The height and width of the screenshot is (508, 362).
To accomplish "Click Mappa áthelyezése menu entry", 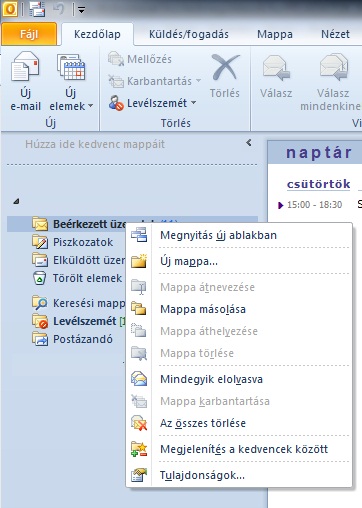I will click(x=239, y=331).
